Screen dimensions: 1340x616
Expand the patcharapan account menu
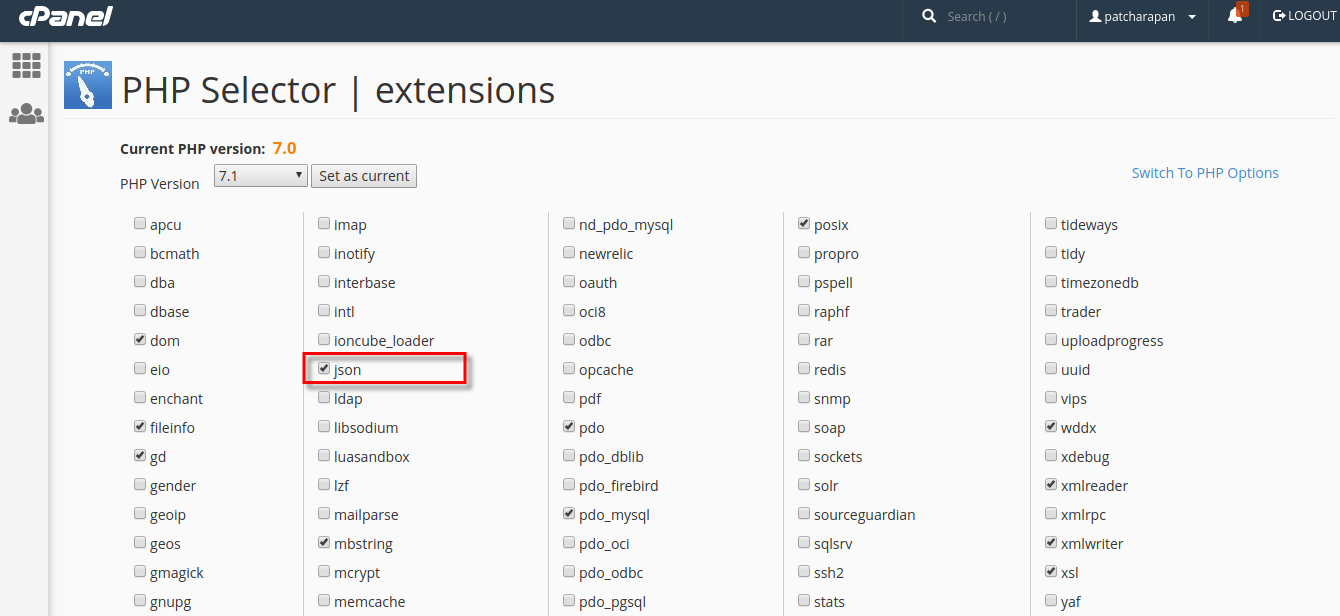1143,16
